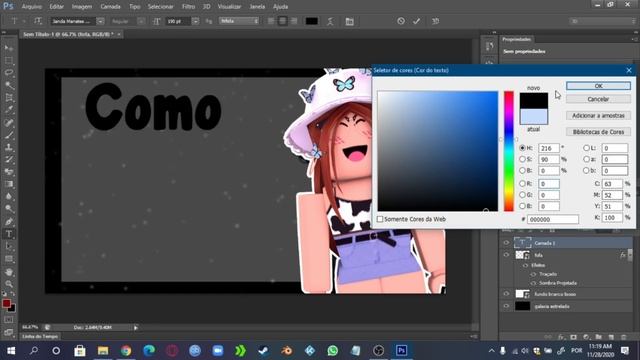Select the History Brush tool

[x=9, y=160]
